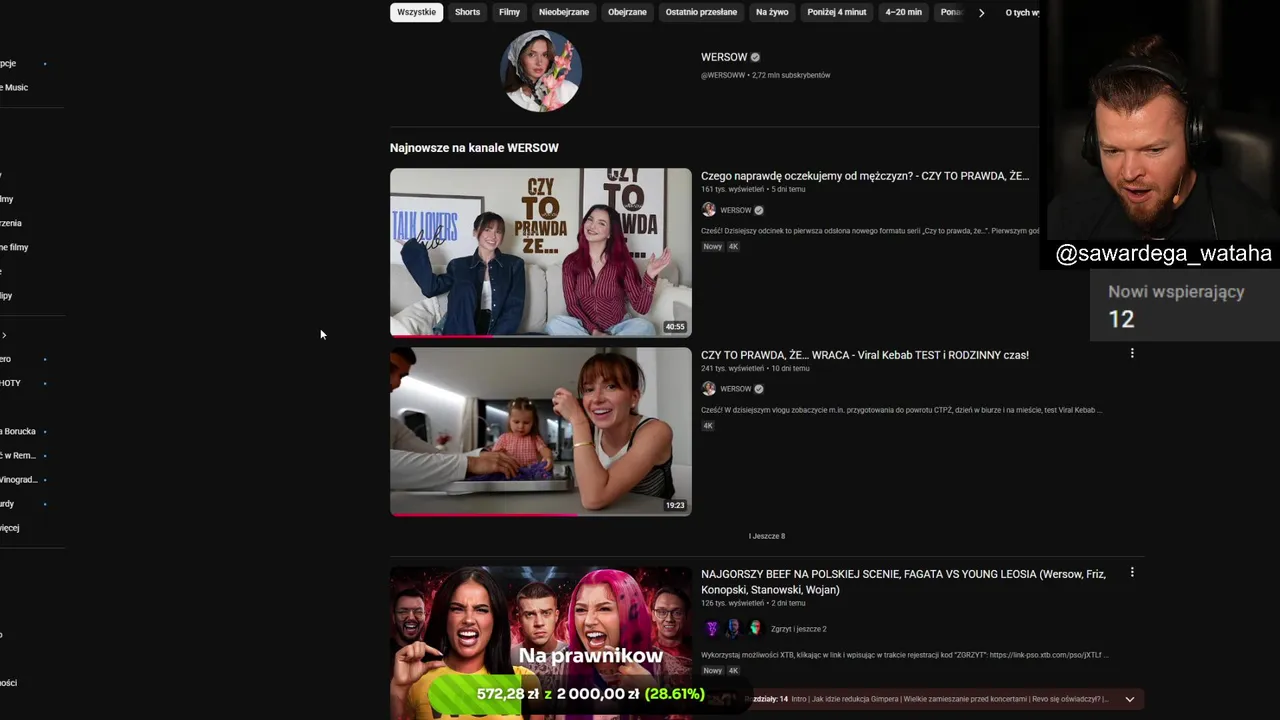Click verified badge under Viral Kebab video

pos(758,389)
